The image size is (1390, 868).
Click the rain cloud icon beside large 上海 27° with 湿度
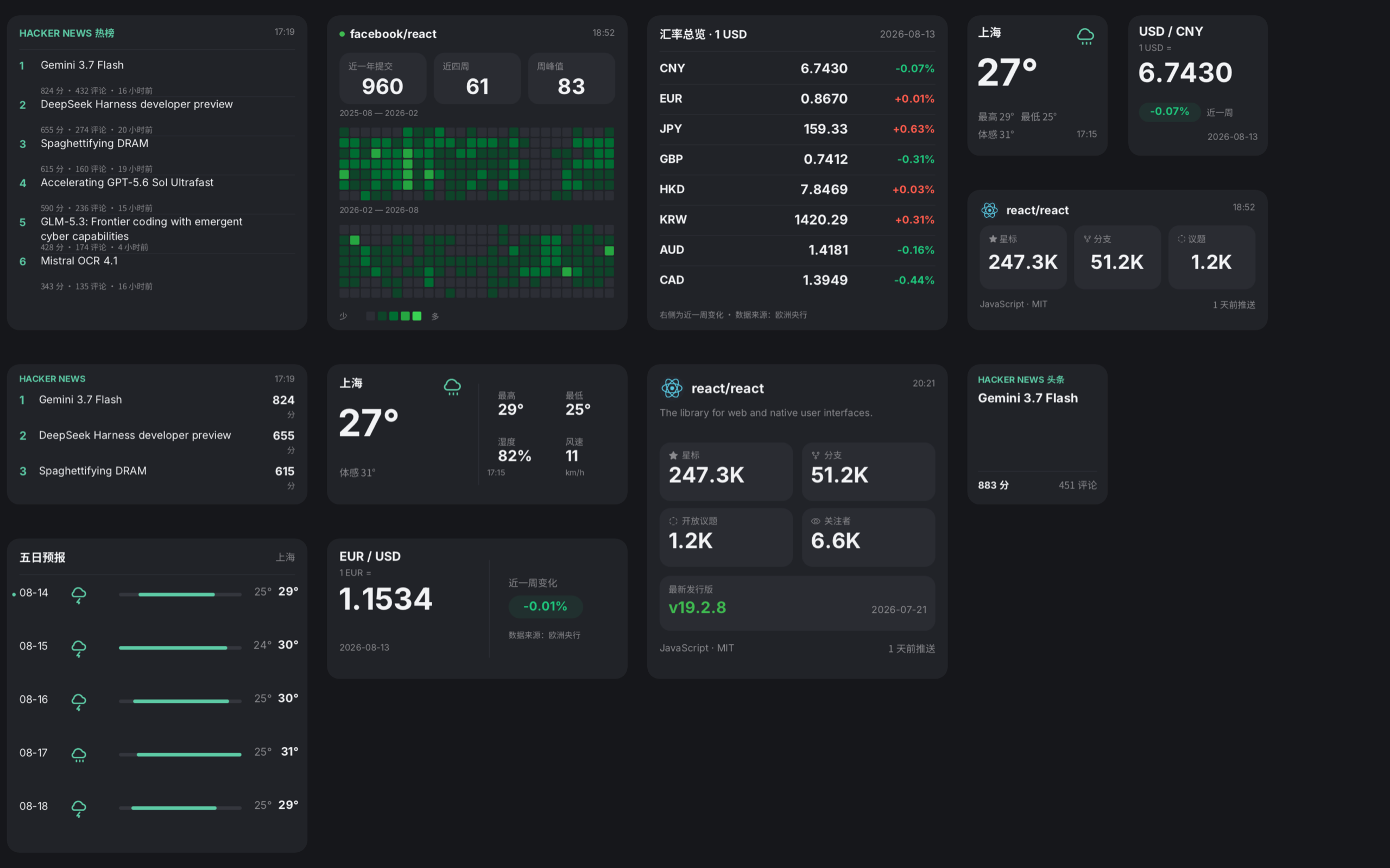click(452, 387)
